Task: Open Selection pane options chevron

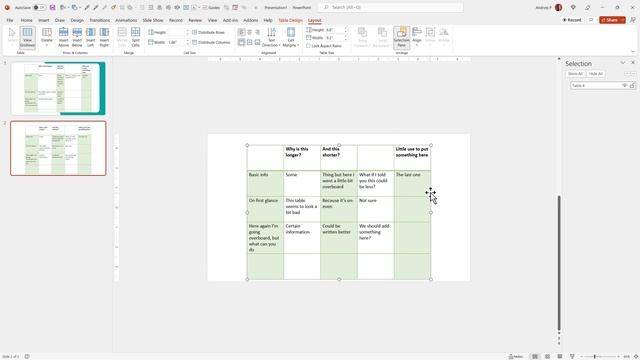Action: tap(623, 63)
